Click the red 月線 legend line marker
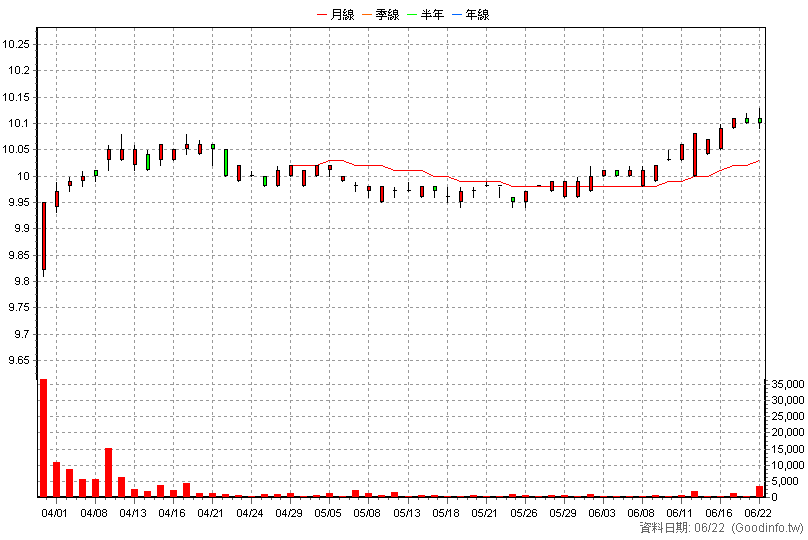The image size is (808, 540). [x=322, y=15]
